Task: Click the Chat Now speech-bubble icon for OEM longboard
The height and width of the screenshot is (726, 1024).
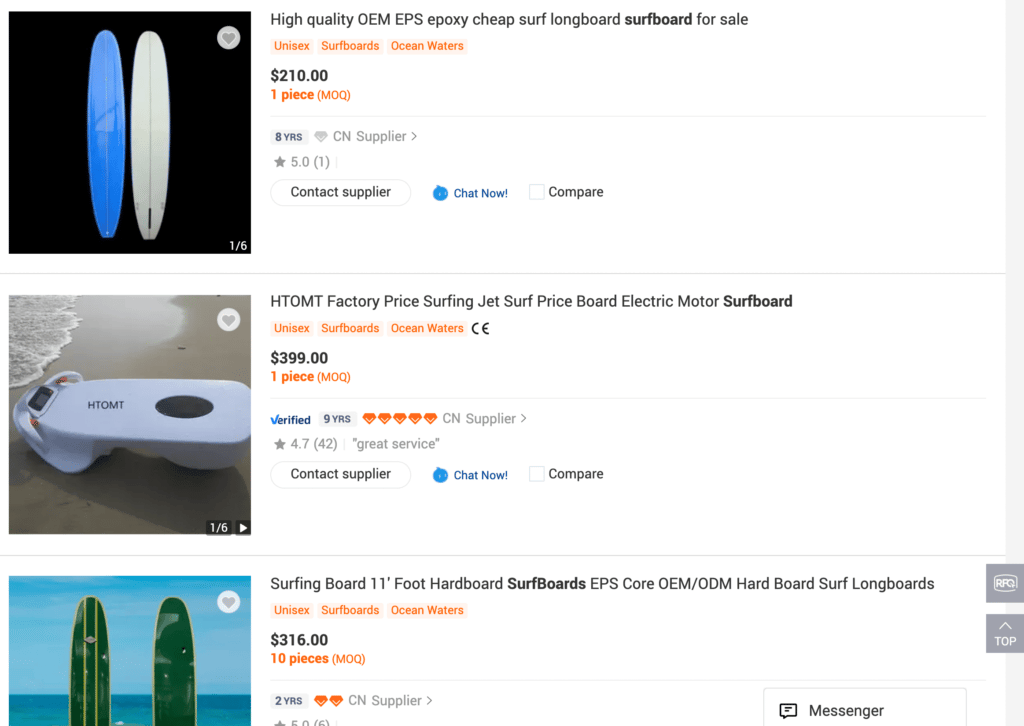Action: (440, 192)
